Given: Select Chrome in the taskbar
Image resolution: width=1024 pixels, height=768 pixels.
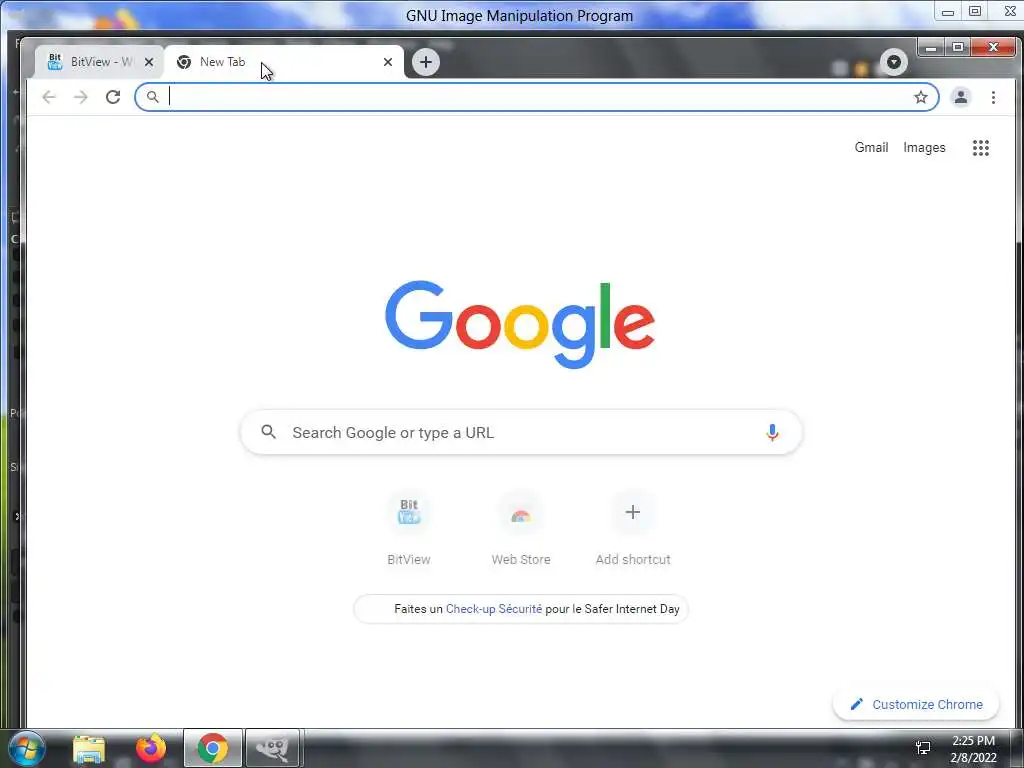Looking at the screenshot, I should tap(213, 748).
